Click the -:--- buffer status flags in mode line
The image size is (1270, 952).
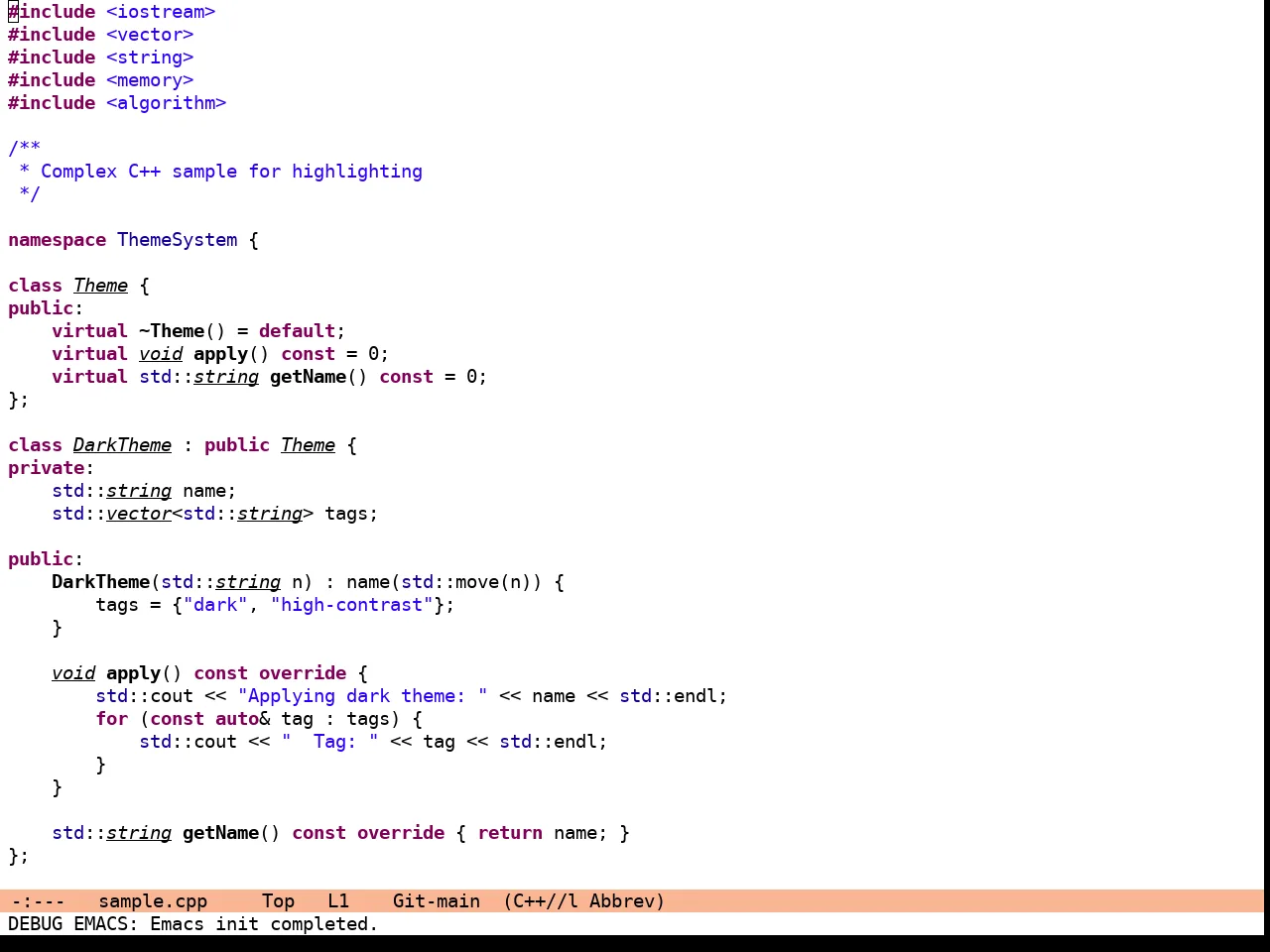point(38,901)
